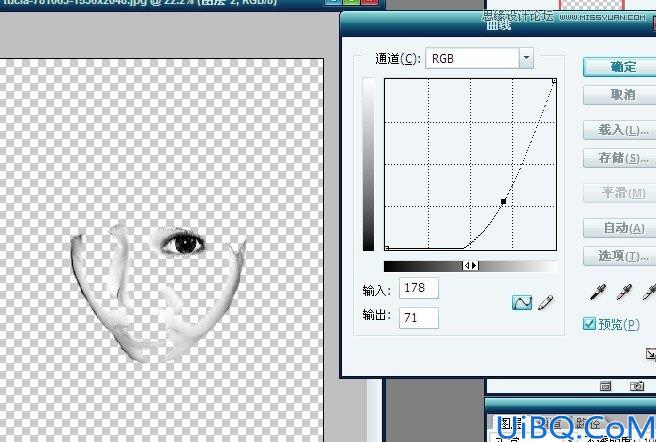Click the horizontal input gradient bar

click(x=470, y=266)
